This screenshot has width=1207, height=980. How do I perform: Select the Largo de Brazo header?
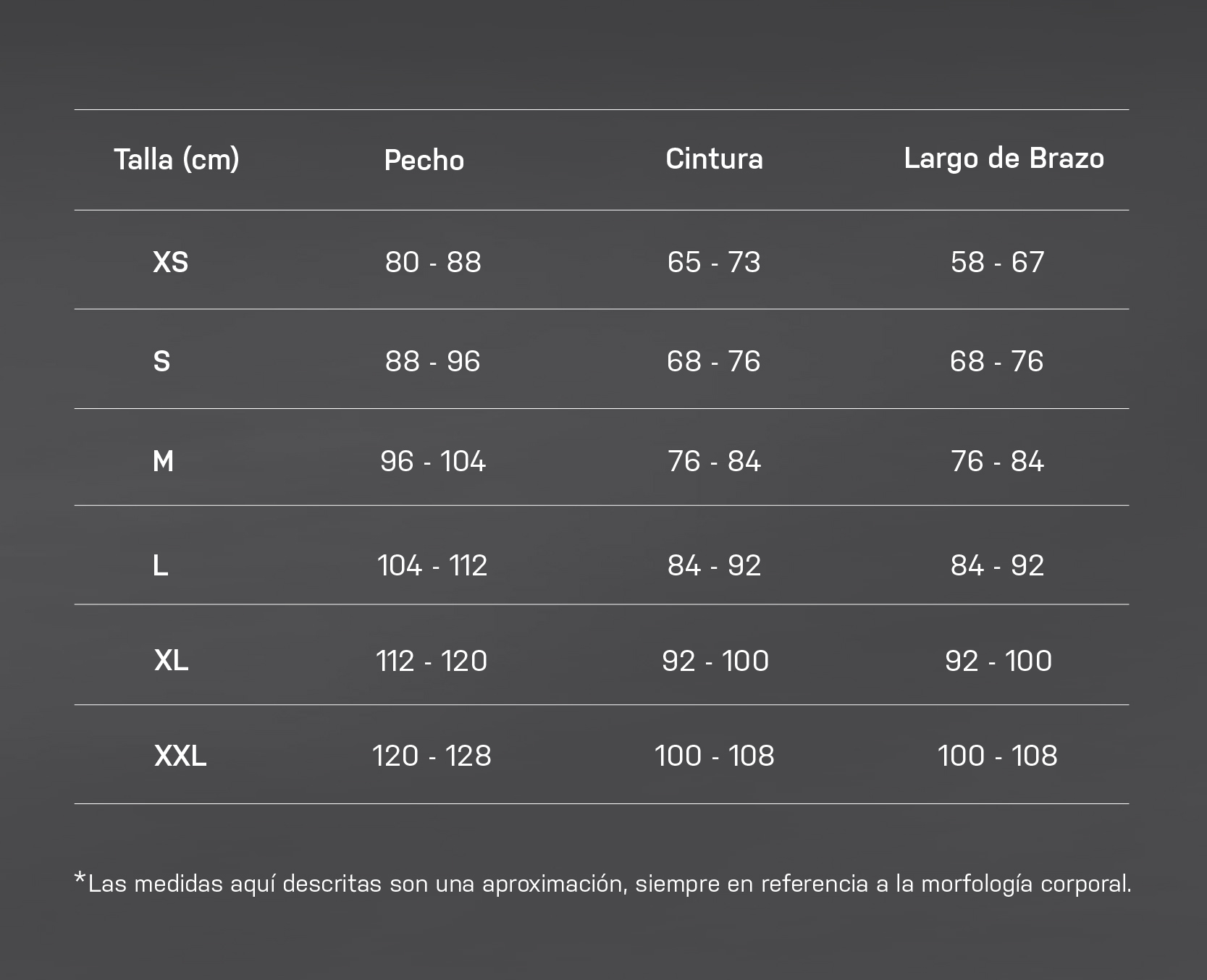[x=1004, y=159]
